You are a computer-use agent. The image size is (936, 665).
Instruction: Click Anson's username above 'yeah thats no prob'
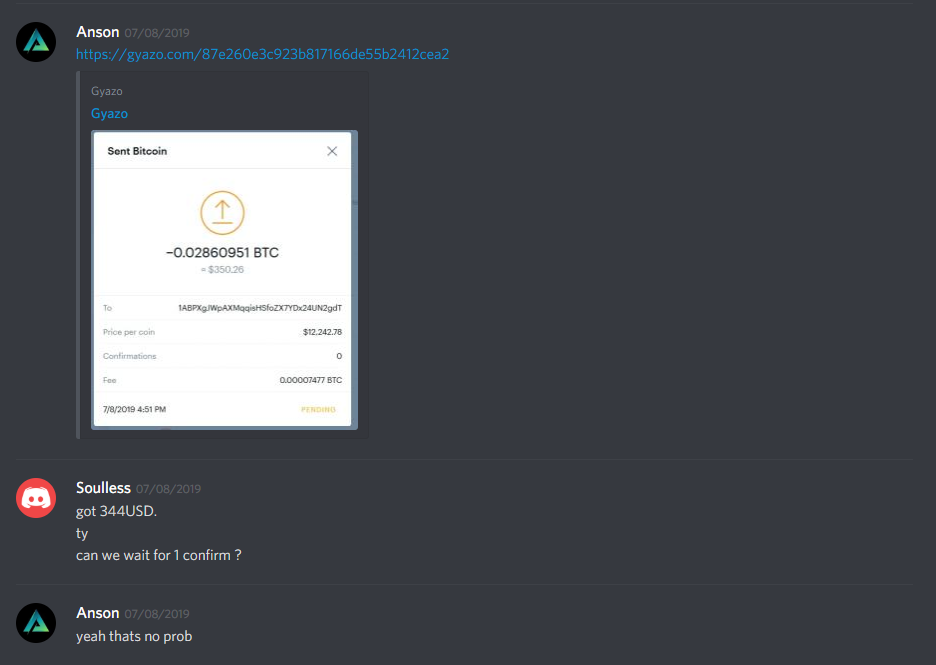(98, 613)
